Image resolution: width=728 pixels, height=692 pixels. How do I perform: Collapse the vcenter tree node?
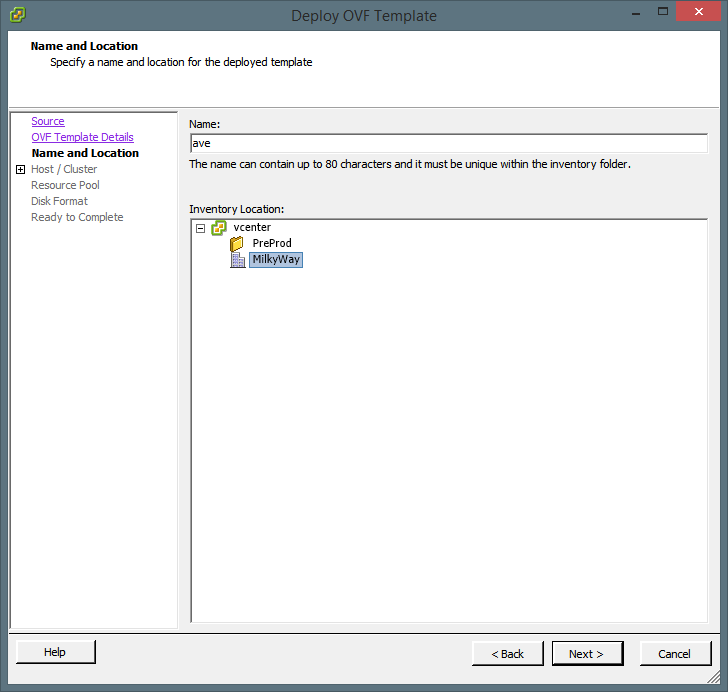[x=201, y=228]
